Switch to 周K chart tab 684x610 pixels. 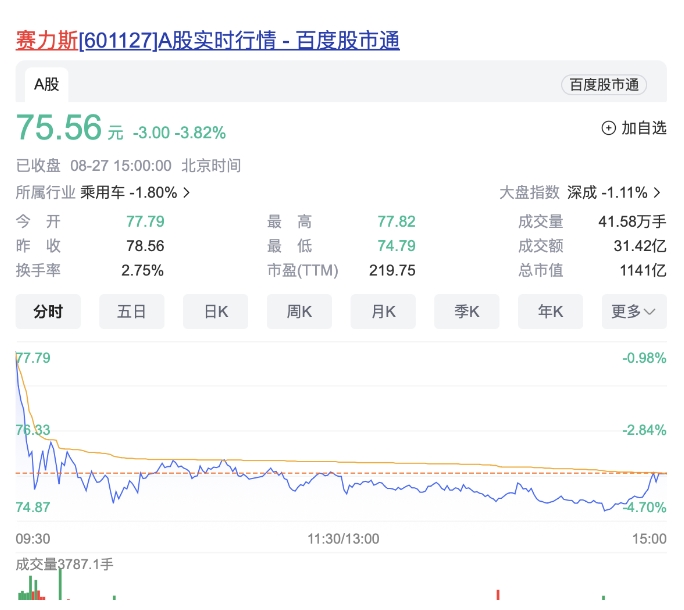pyautogui.click(x=299, y=312)
